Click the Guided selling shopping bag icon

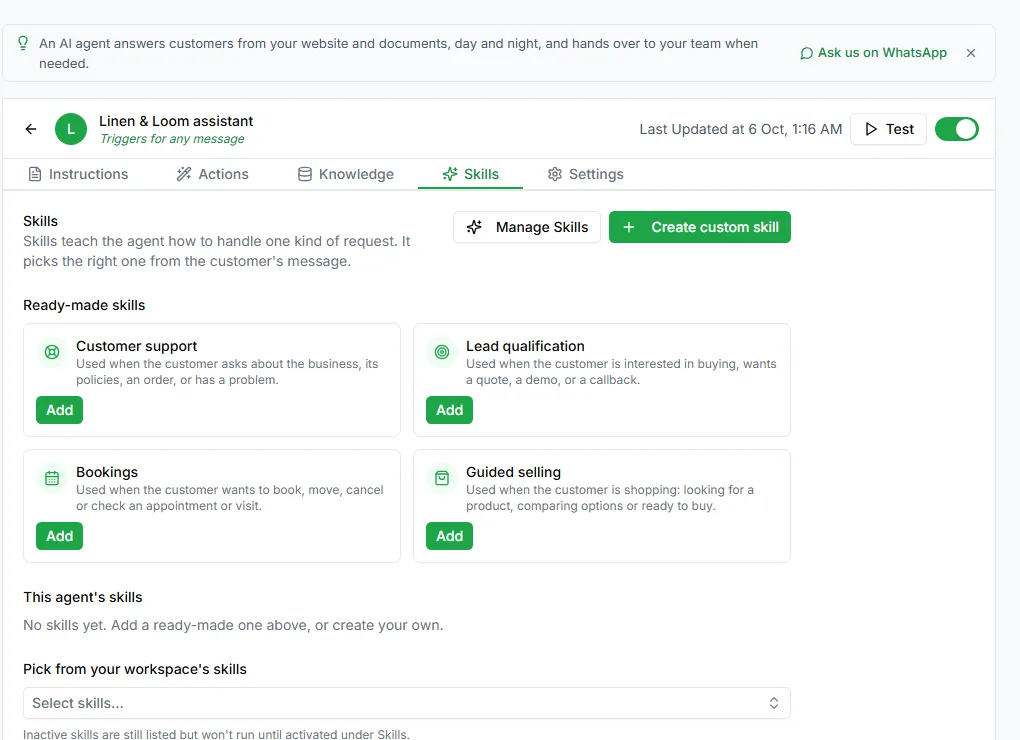442,478
